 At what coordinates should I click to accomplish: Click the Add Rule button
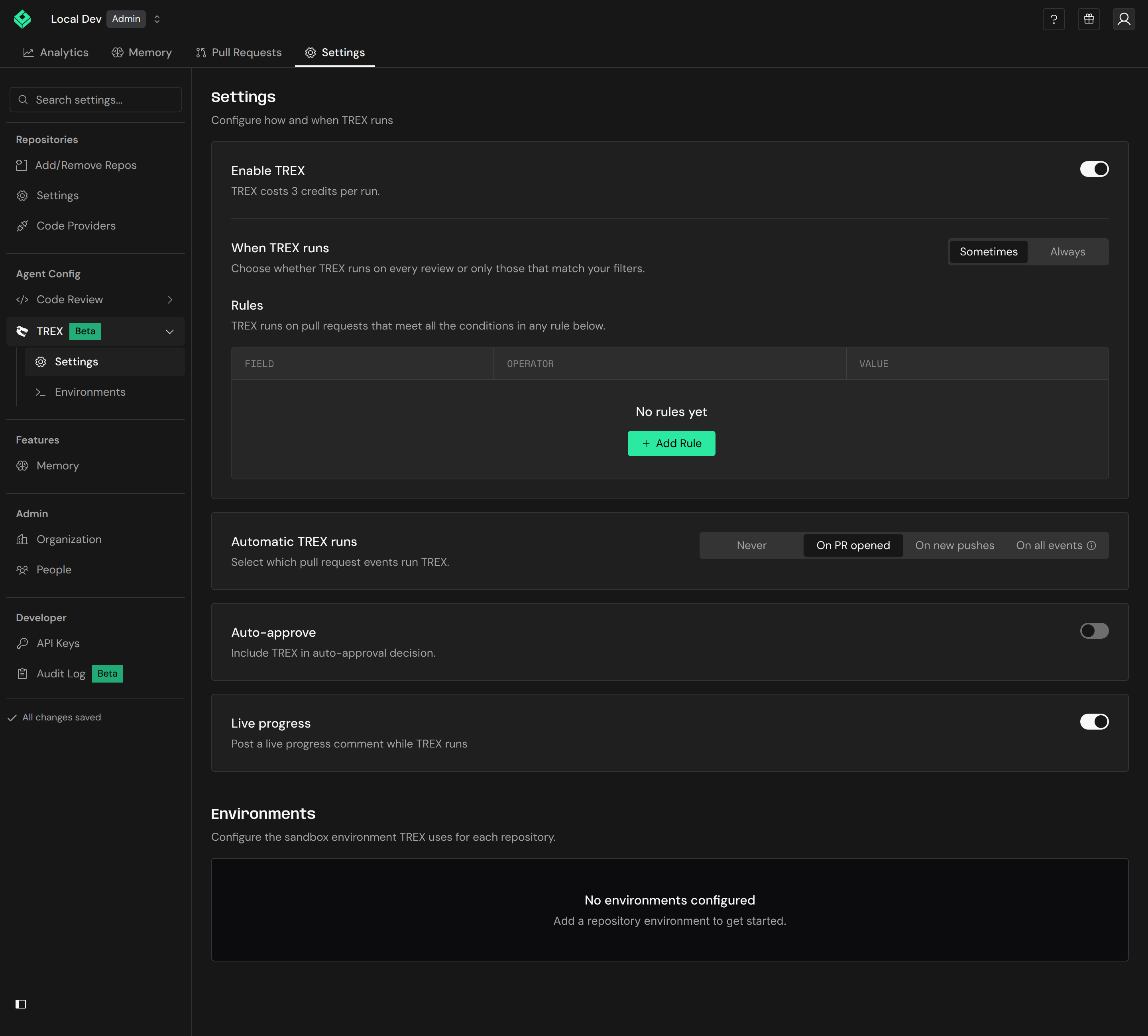point(671,443)
